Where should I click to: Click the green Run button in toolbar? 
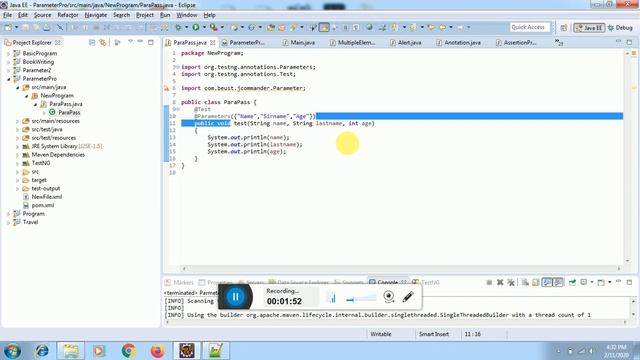pyautogui.click(x=196, y=27)
